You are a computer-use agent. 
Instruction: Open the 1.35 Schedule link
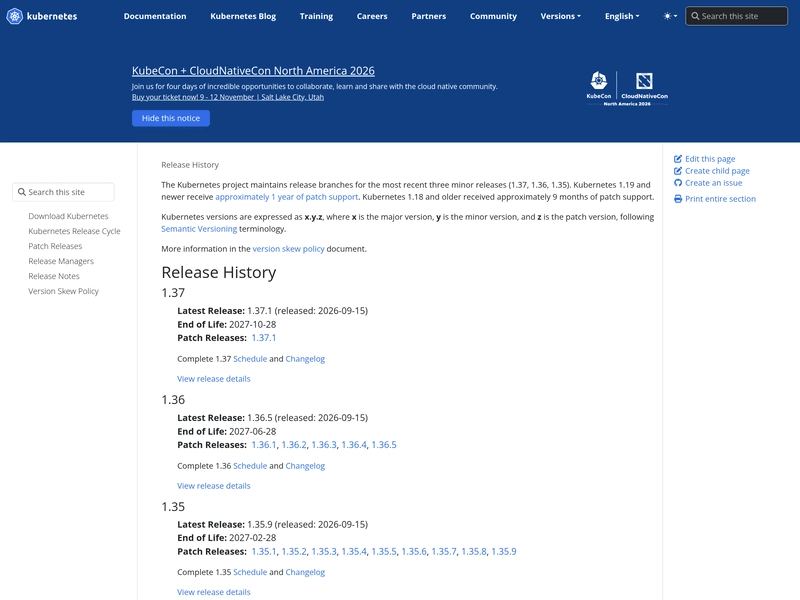coord(250,572)
